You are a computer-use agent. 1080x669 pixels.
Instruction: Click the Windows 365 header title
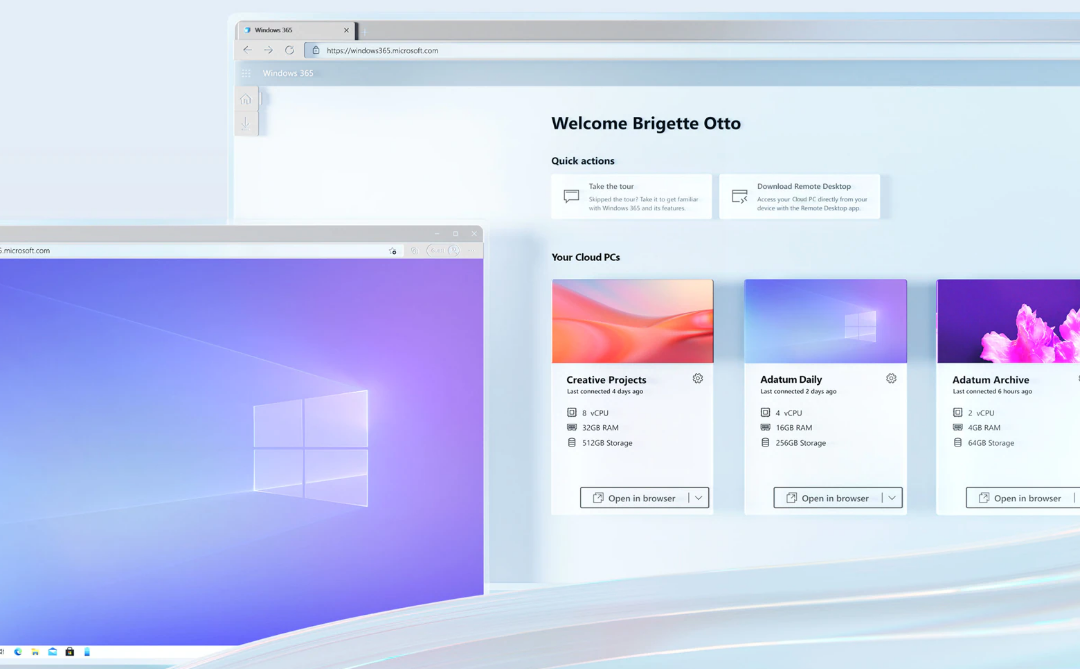point(288,73)
